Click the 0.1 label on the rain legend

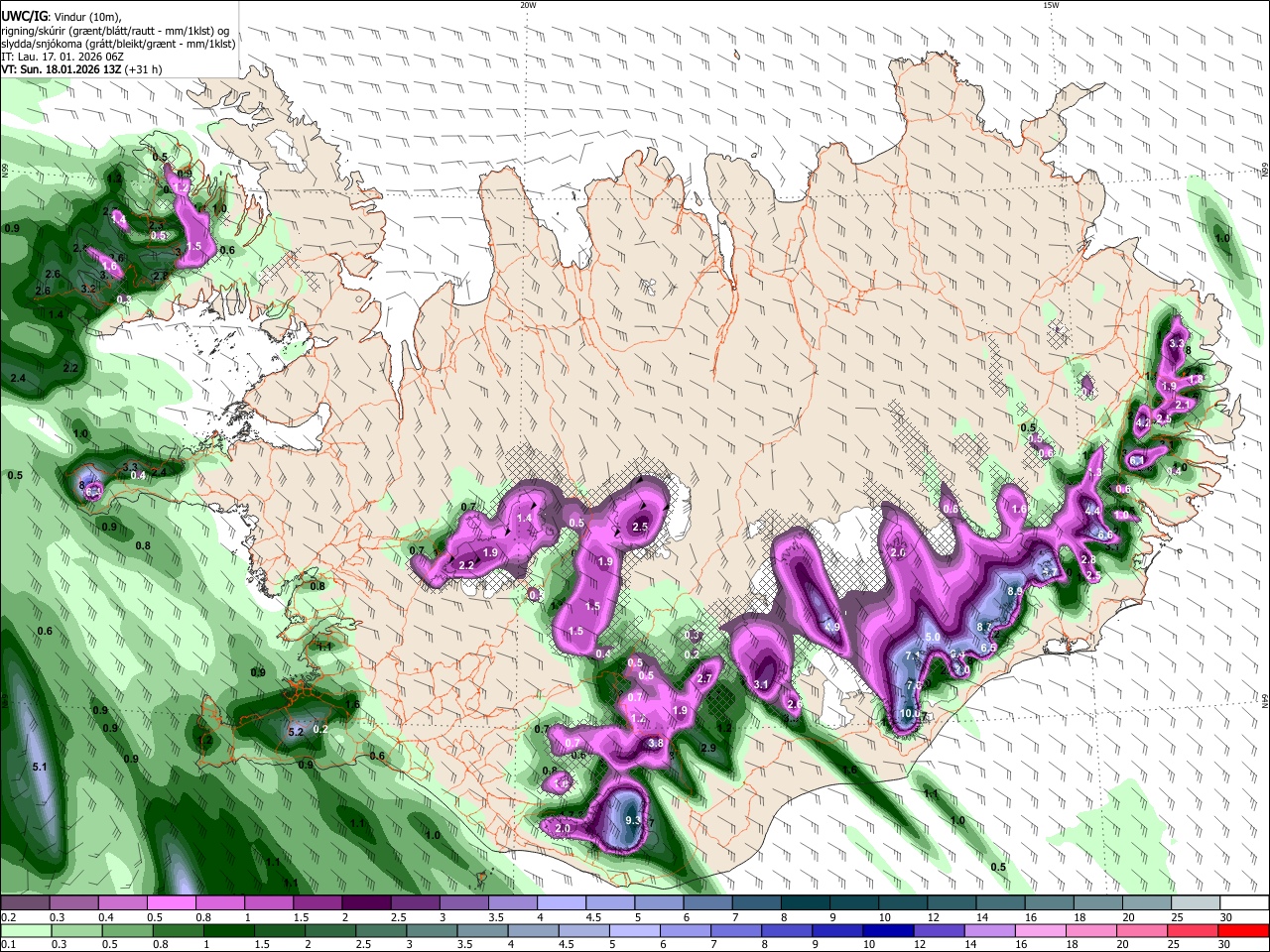(8, 944)
